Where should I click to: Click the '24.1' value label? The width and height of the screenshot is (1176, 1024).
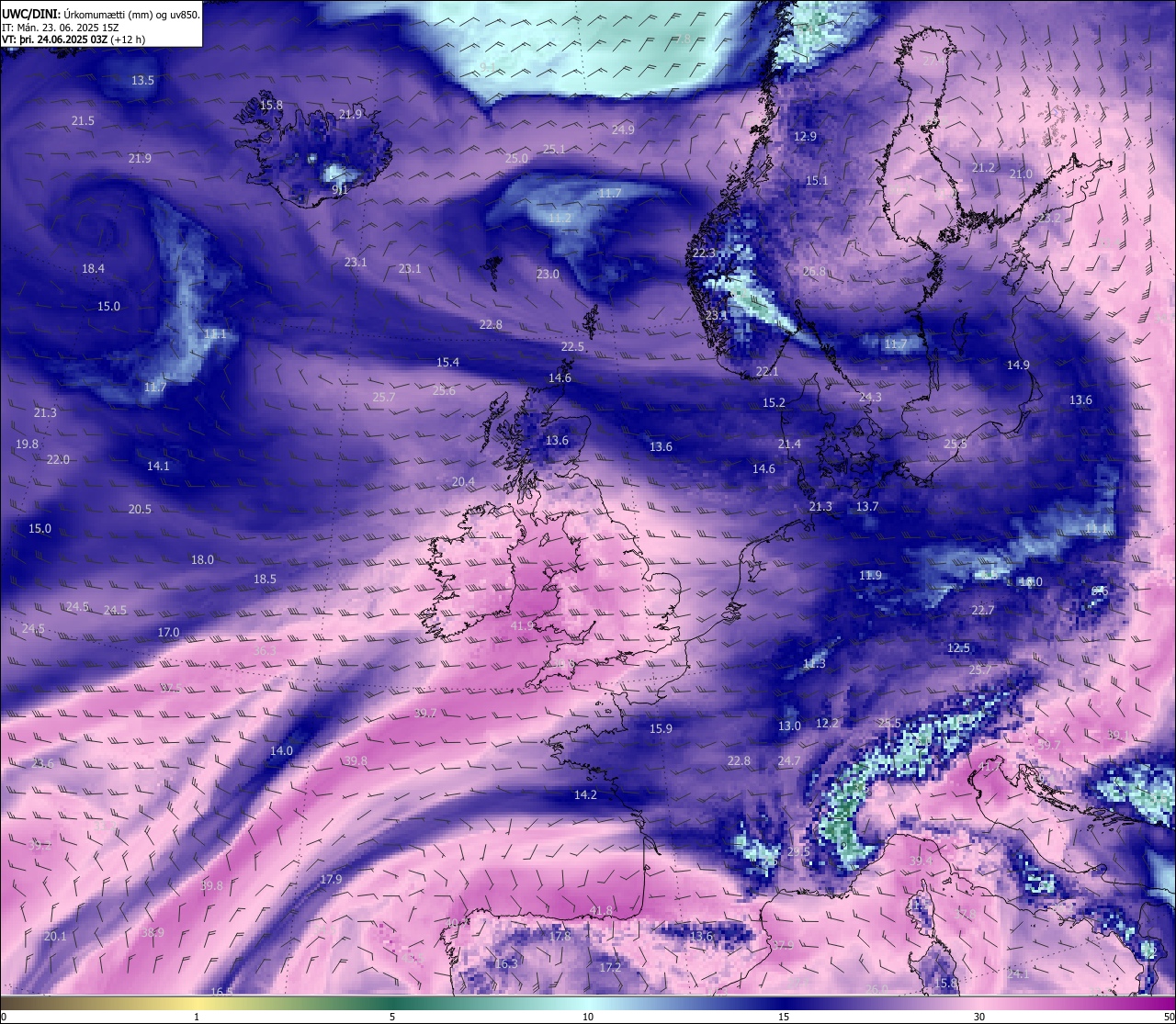click(1018, 973)
